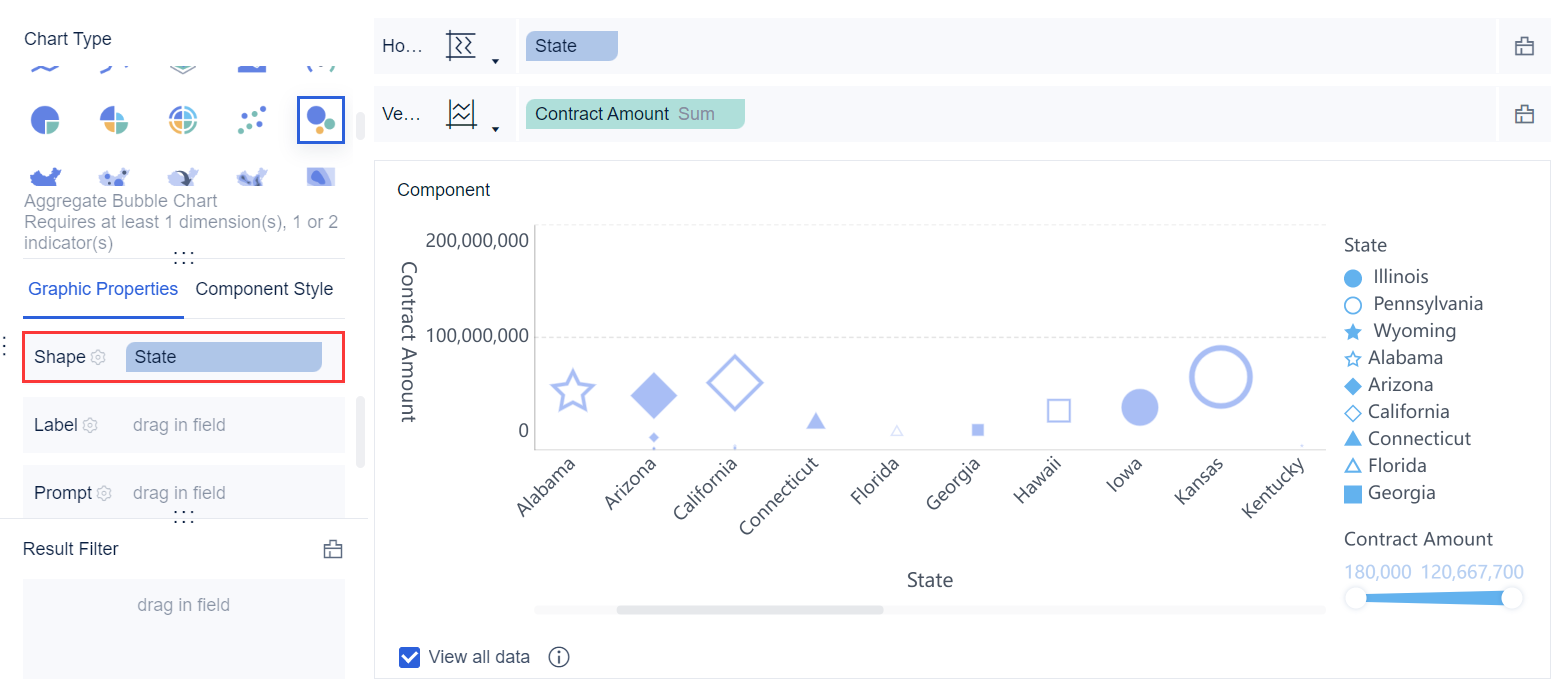Uncheck the View all data checkbox
The image size is (1567, 684).
click(x=409, y=657)
